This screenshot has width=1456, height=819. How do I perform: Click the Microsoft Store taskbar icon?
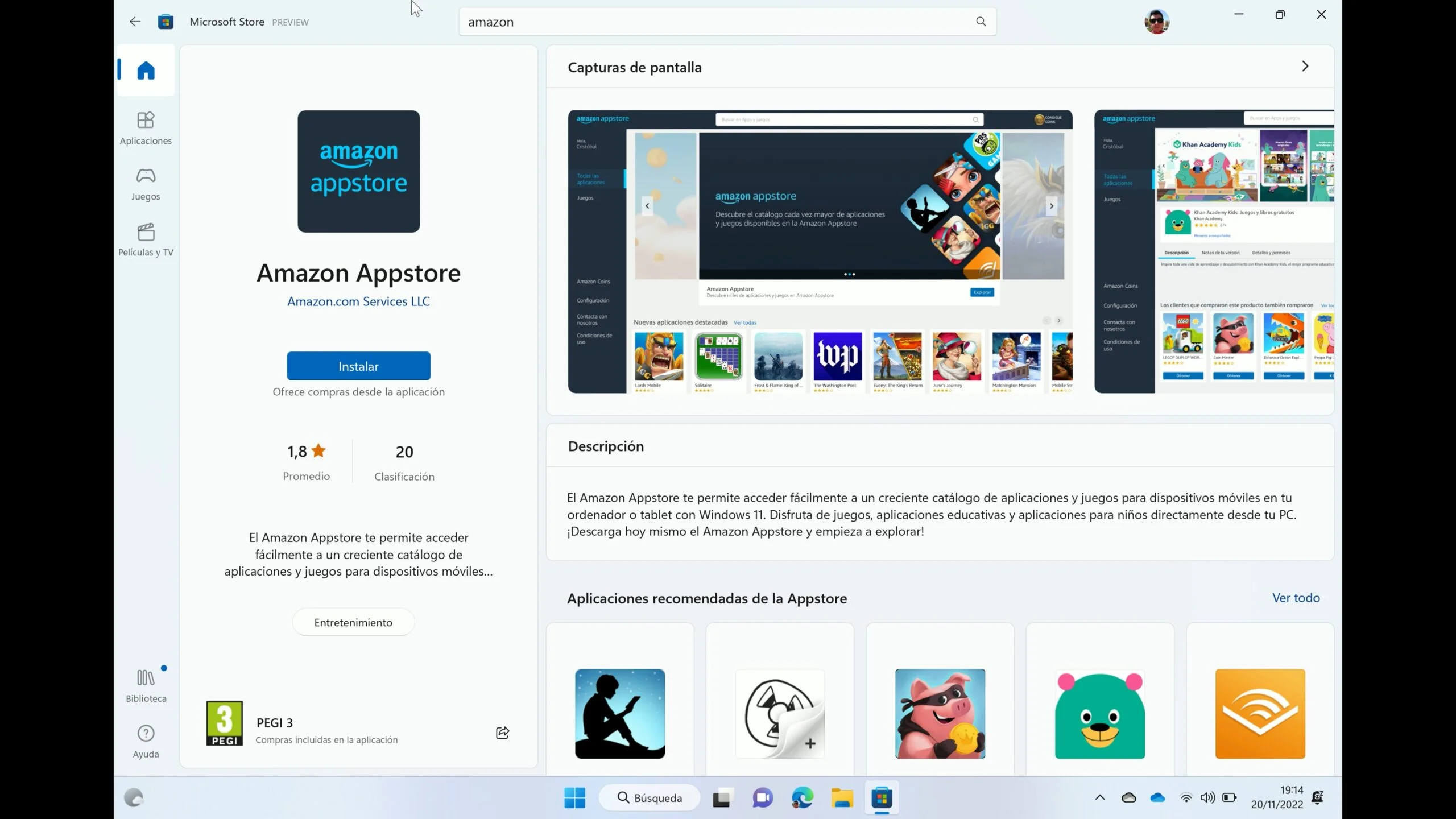click(x=882, y=798)
